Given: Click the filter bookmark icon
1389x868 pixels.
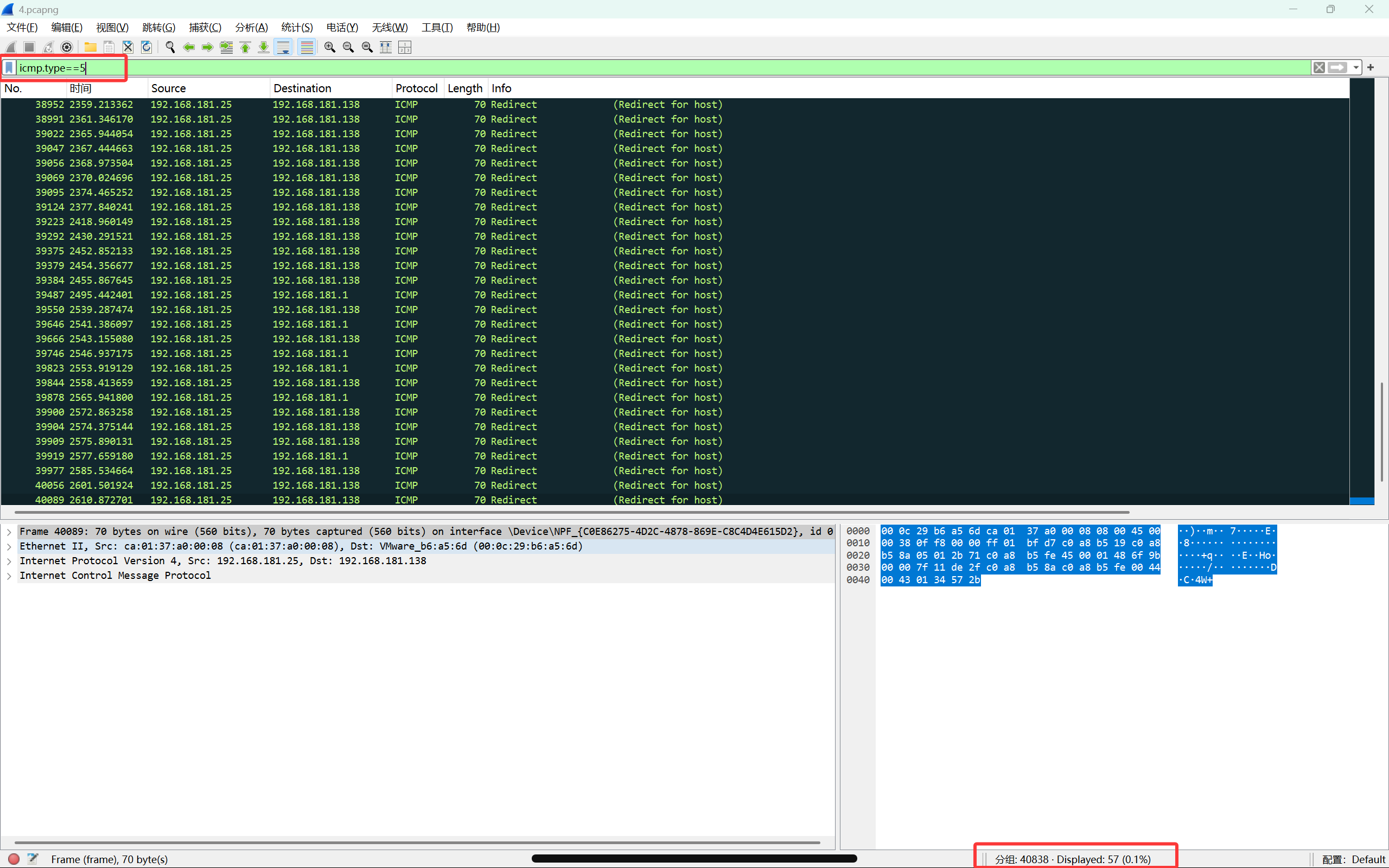Looking at the screenshot, I should [x=9, y=68].
